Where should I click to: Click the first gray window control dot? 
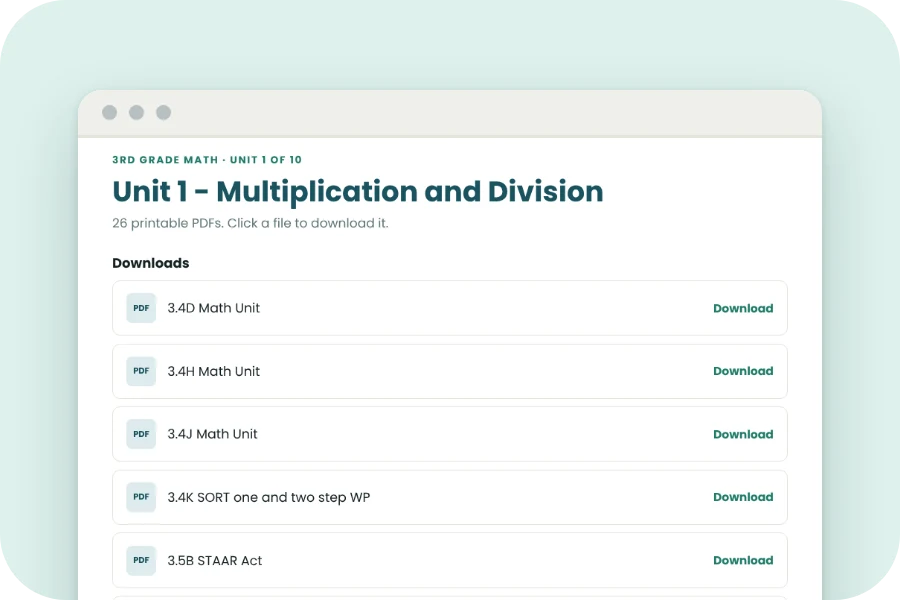pos(109,113)
